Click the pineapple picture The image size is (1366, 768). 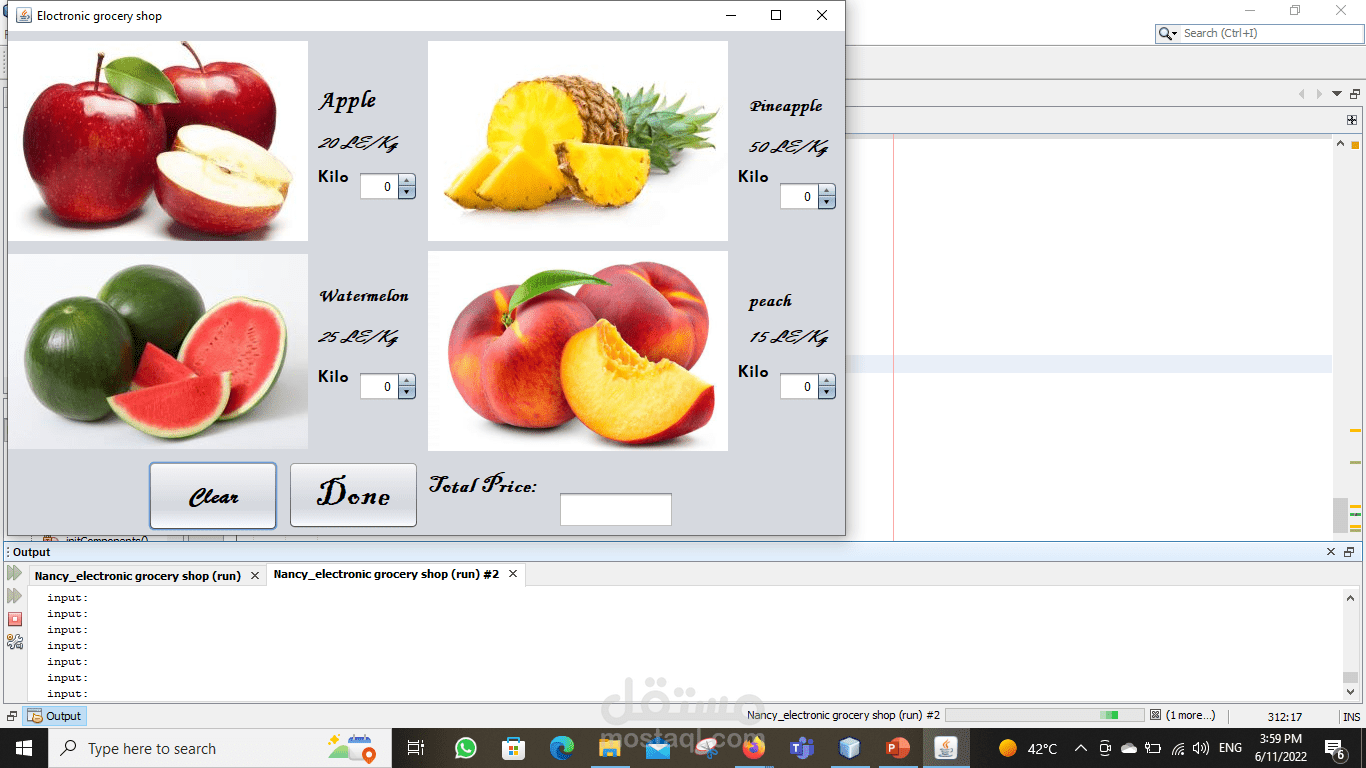(578, 141)
